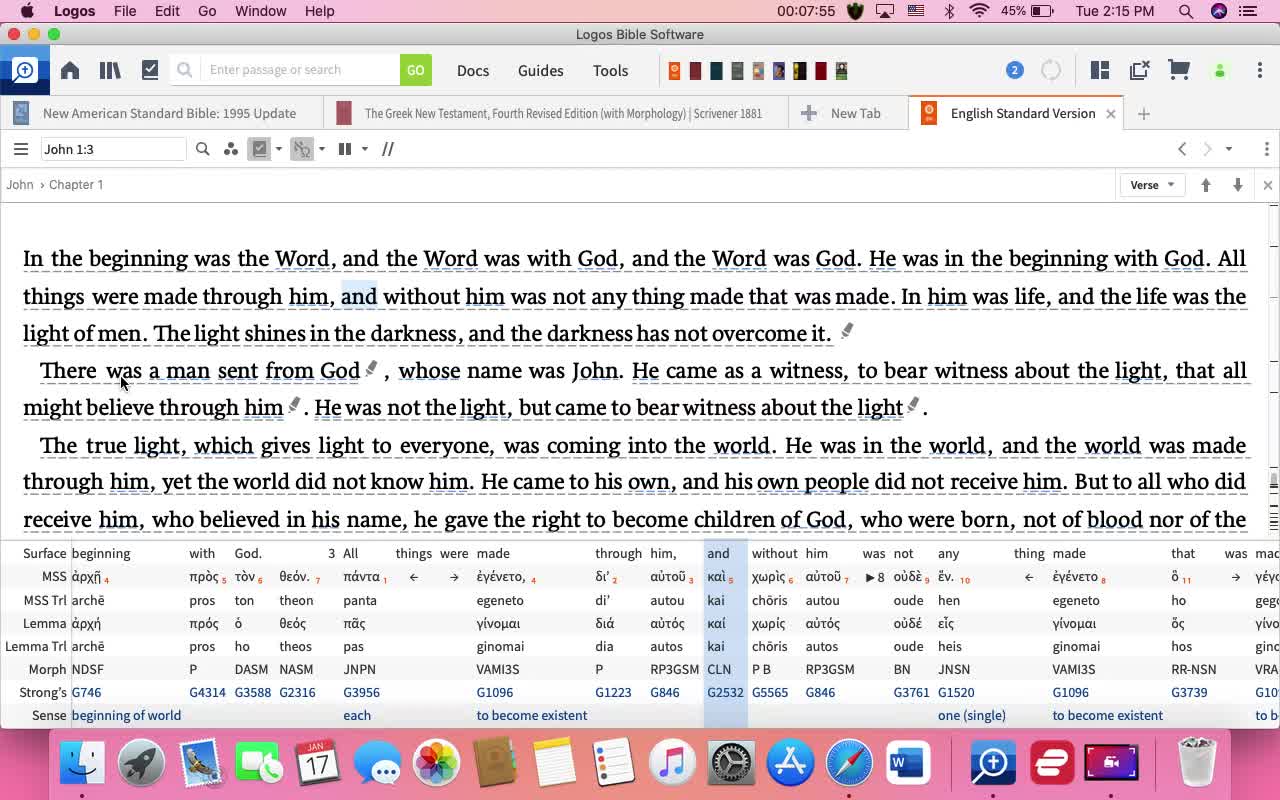This screenshot has width=1280, height=800.
Task: Expand the interlinear options dropdown arrow
Action: (279, 149)
